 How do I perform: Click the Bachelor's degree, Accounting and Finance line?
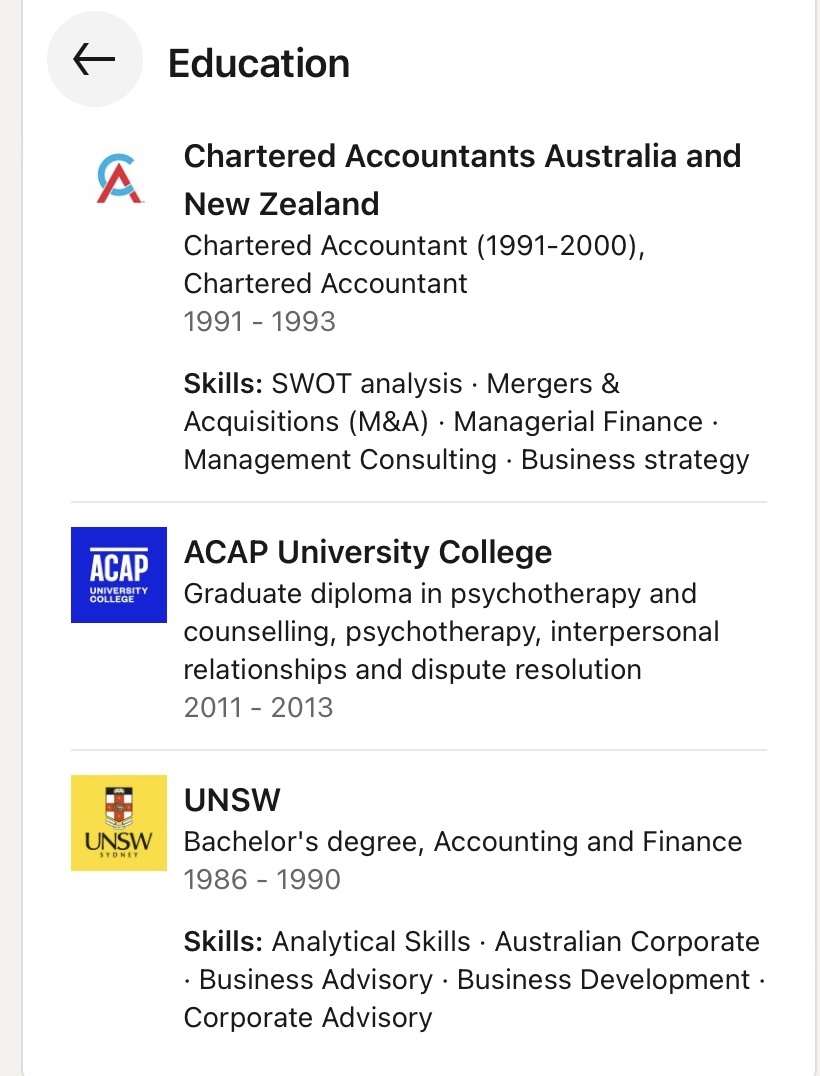pos(463,842)
